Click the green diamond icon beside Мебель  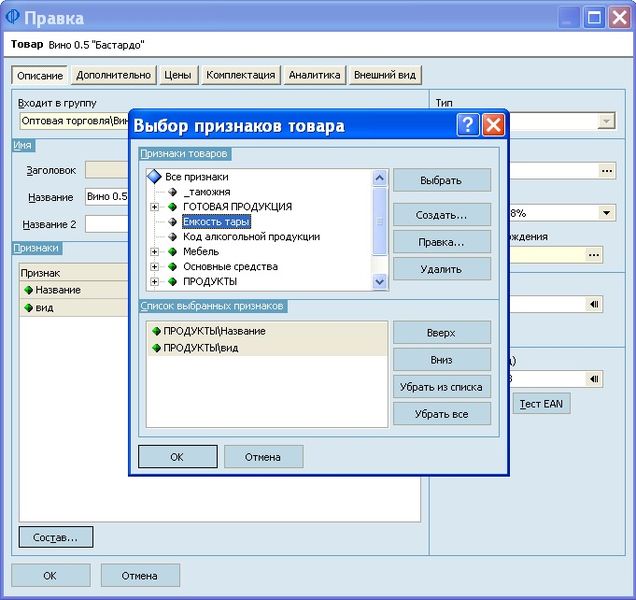172,252
